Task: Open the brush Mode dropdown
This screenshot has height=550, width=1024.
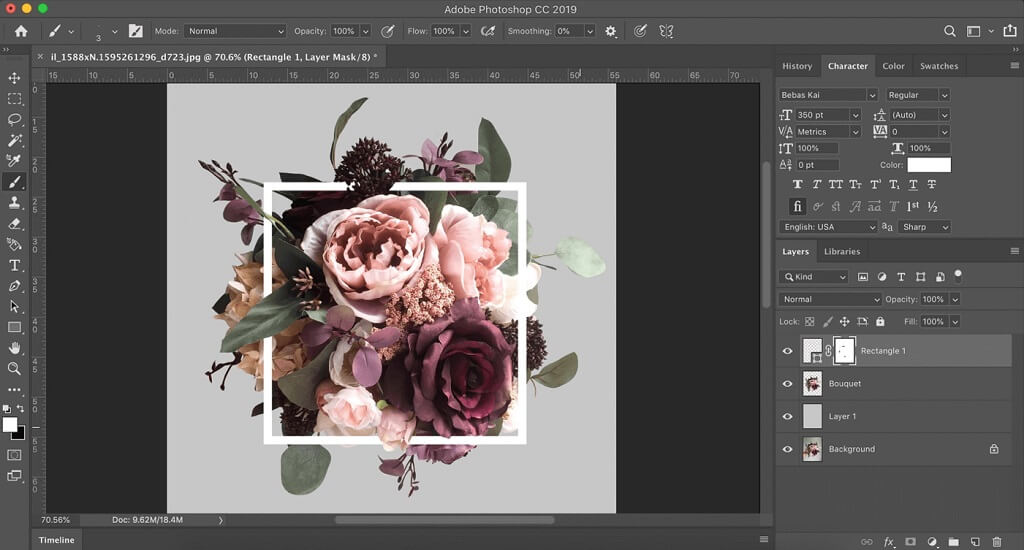Action: (235, 31)
